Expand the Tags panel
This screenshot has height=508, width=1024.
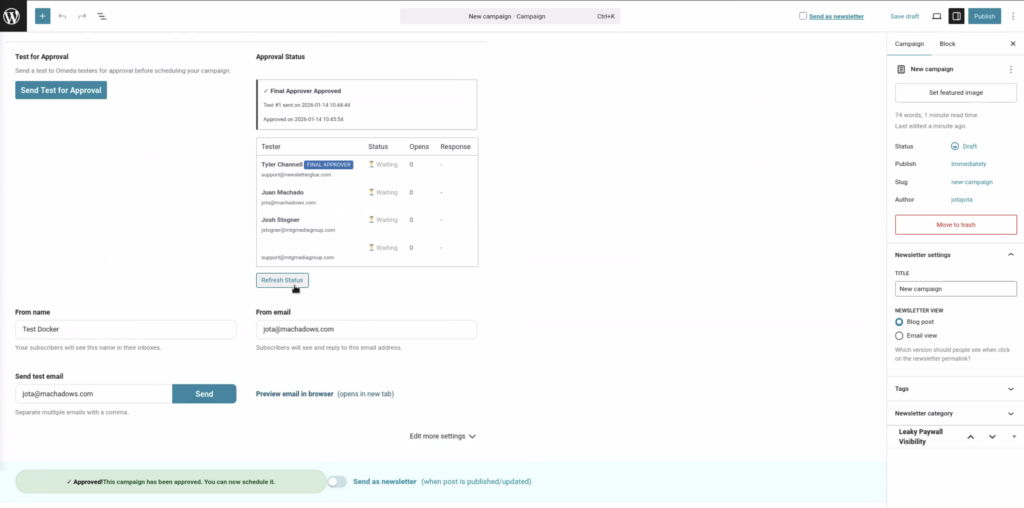coord(1010,389)
